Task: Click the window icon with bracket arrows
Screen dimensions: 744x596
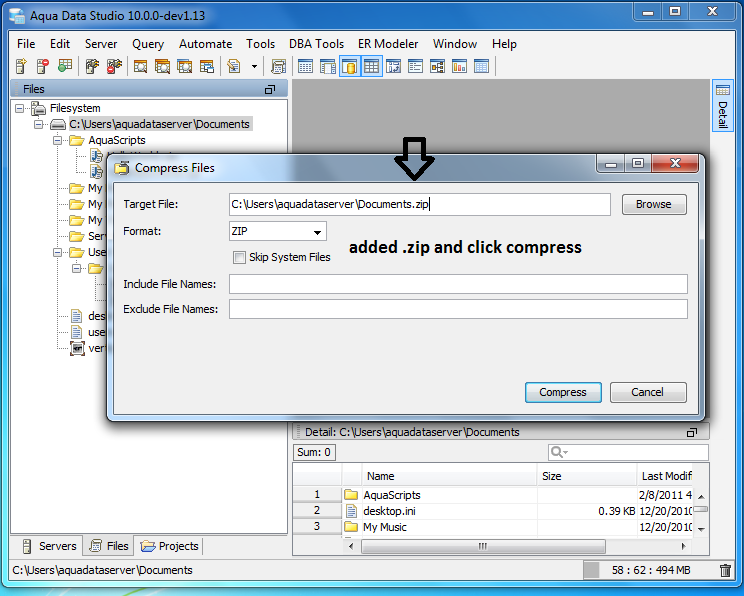Action: (x=393, y=66)
